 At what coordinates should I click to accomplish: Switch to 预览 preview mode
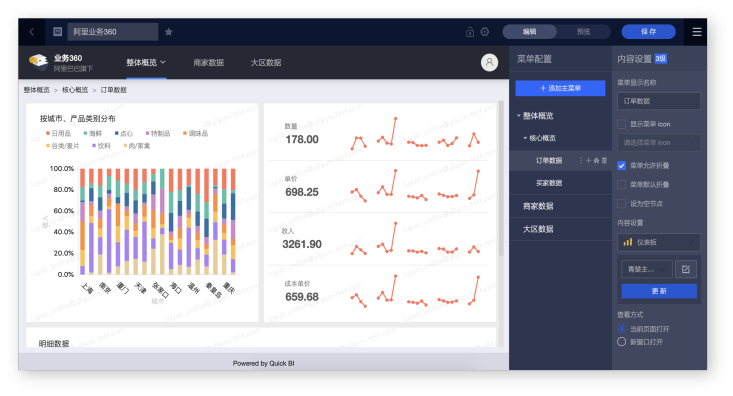click(x=583, y=32)
